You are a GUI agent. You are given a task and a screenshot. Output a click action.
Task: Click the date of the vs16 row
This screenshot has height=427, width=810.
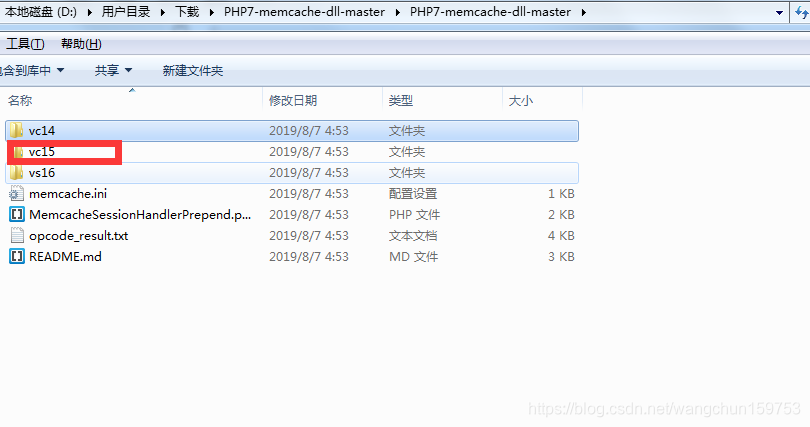click(x=308, y=172)
